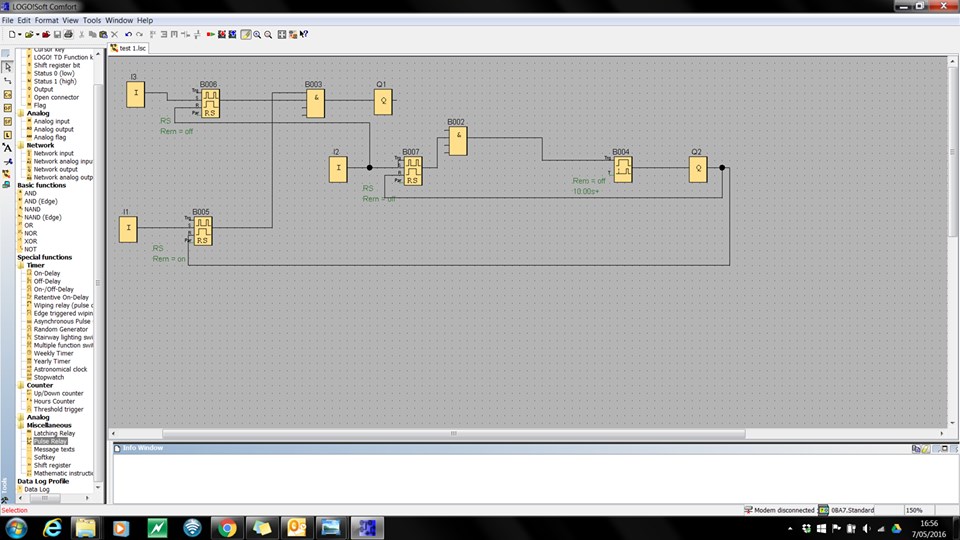Pick the text annotation tool

pyautogui.click(x=7, y=147)
